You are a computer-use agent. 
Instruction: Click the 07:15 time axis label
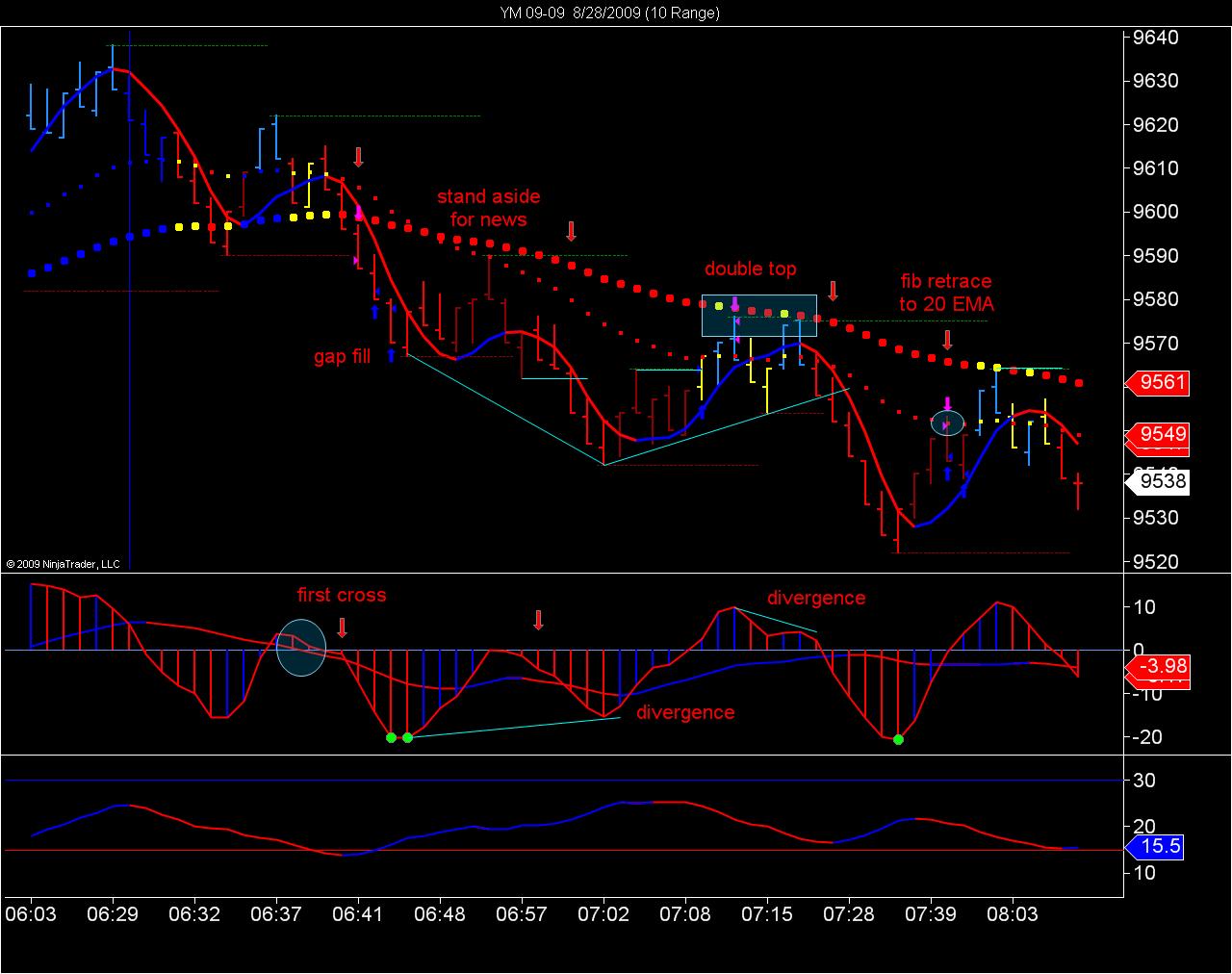point(767,913)
